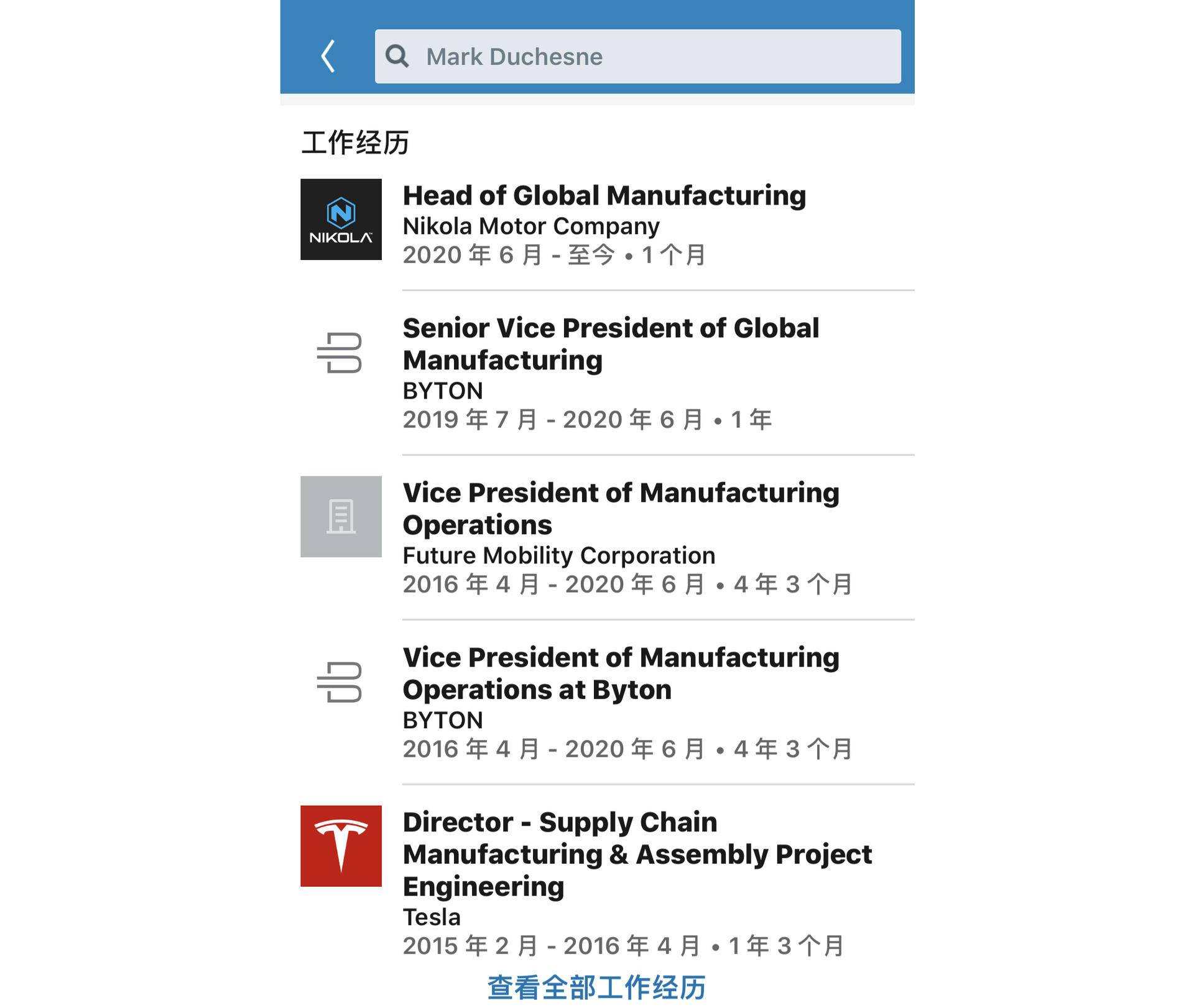Image resolution: width=1194 pixels, height=1008 pixels.
Task: Open Head of Global Manufacturing position
Action: (x=604, y=196)
